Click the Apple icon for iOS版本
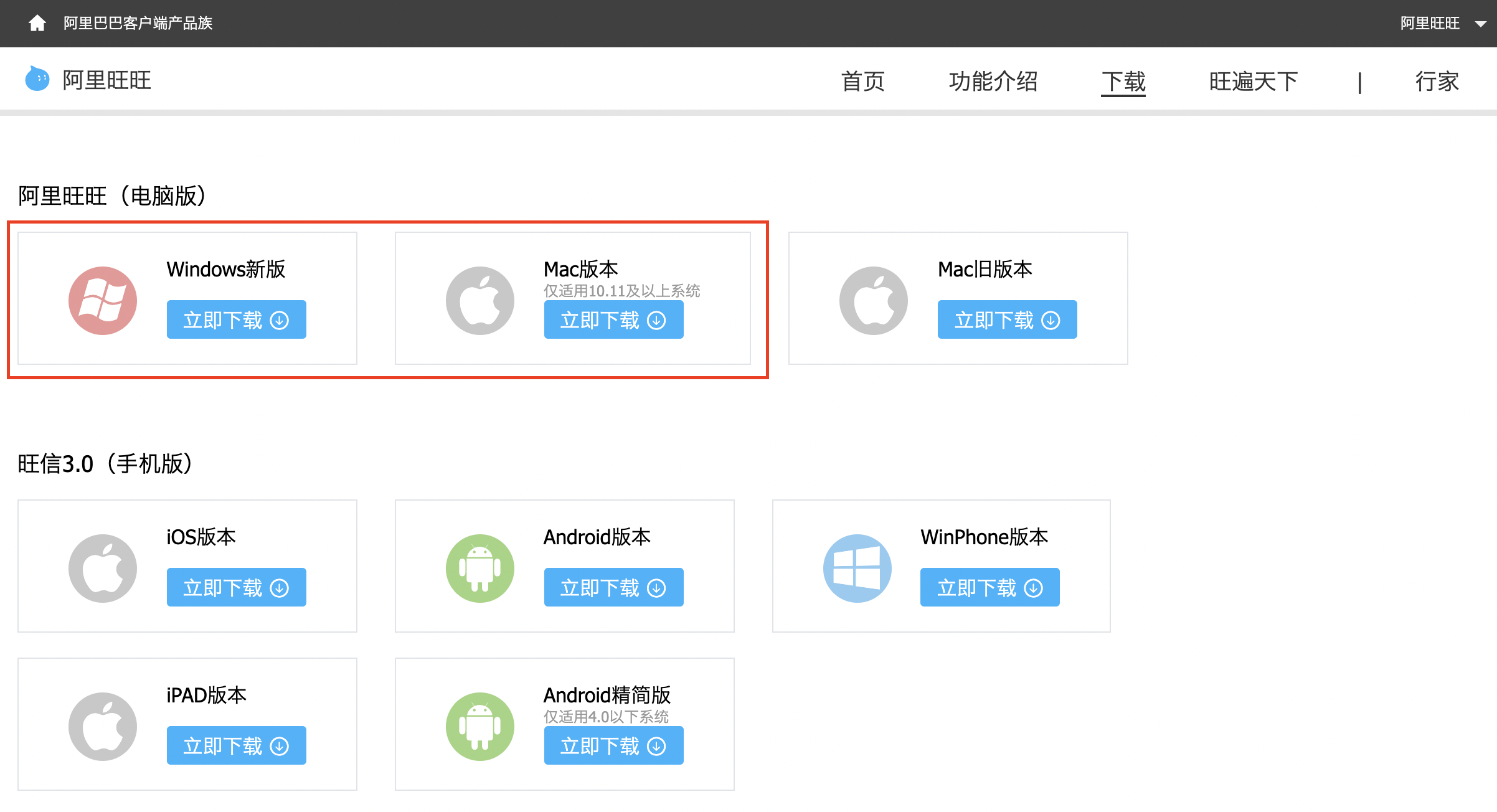 click(x=103, y=569)
